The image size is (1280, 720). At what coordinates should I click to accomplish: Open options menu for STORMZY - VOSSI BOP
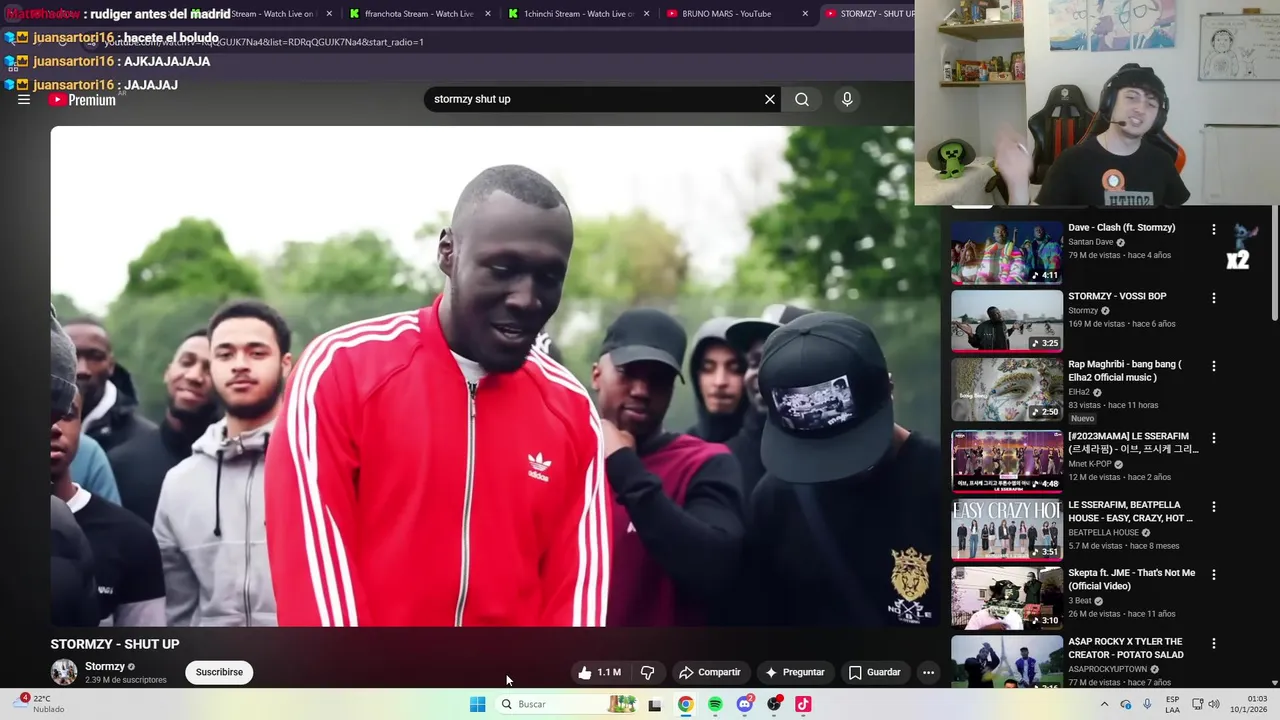[x=1214, y=298]
